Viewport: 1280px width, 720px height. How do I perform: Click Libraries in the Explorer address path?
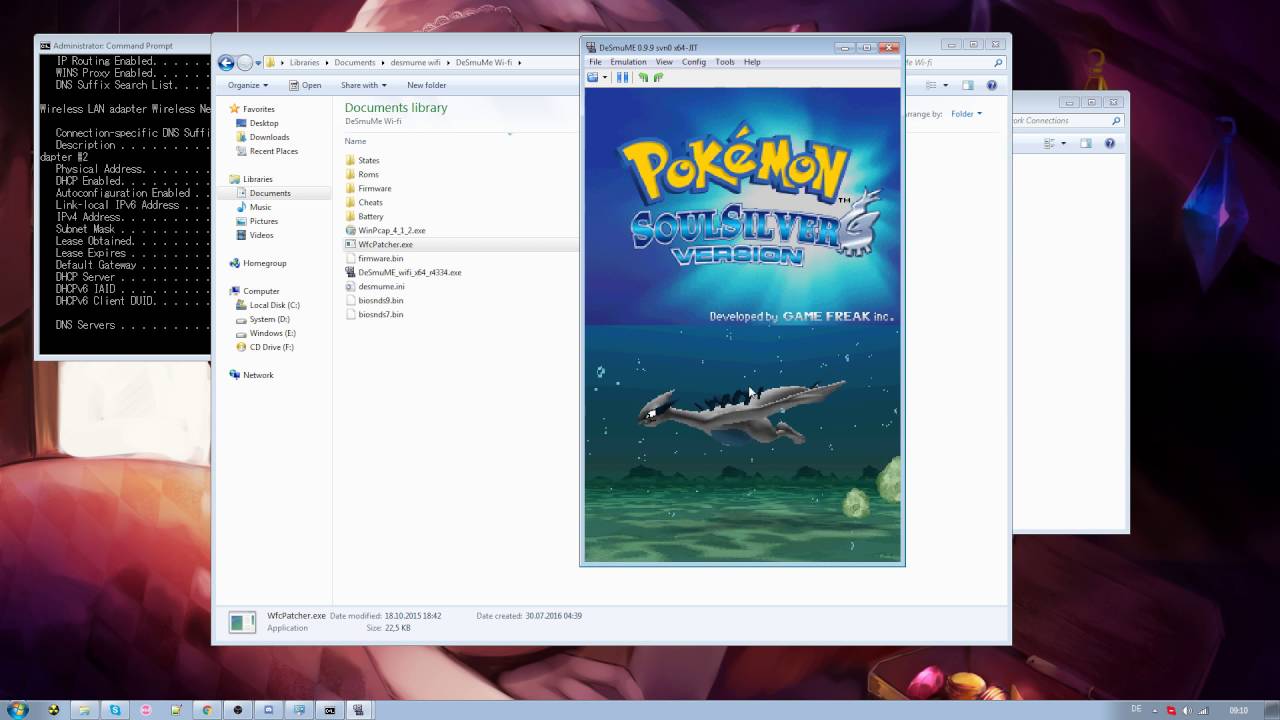pyautogui.click(x=304, y=63)
